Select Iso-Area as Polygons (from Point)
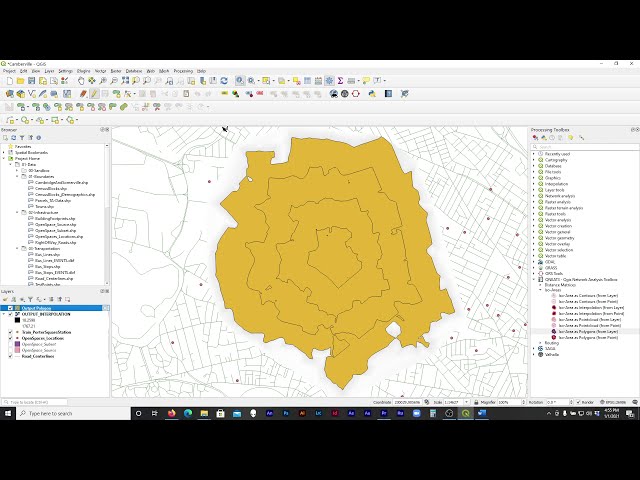Viewport: 640px width, 480px height. [x=588, y=338]
